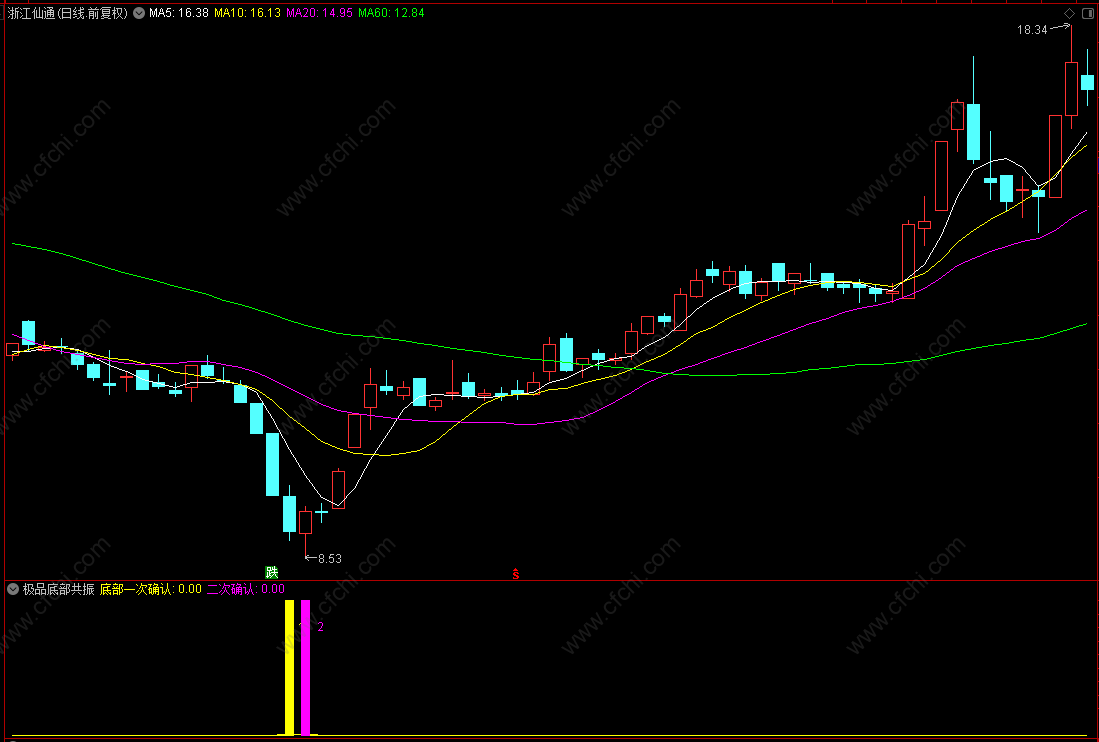Click the stock title 浙江仙通(日线.前复权)

(x=68, y=13)
